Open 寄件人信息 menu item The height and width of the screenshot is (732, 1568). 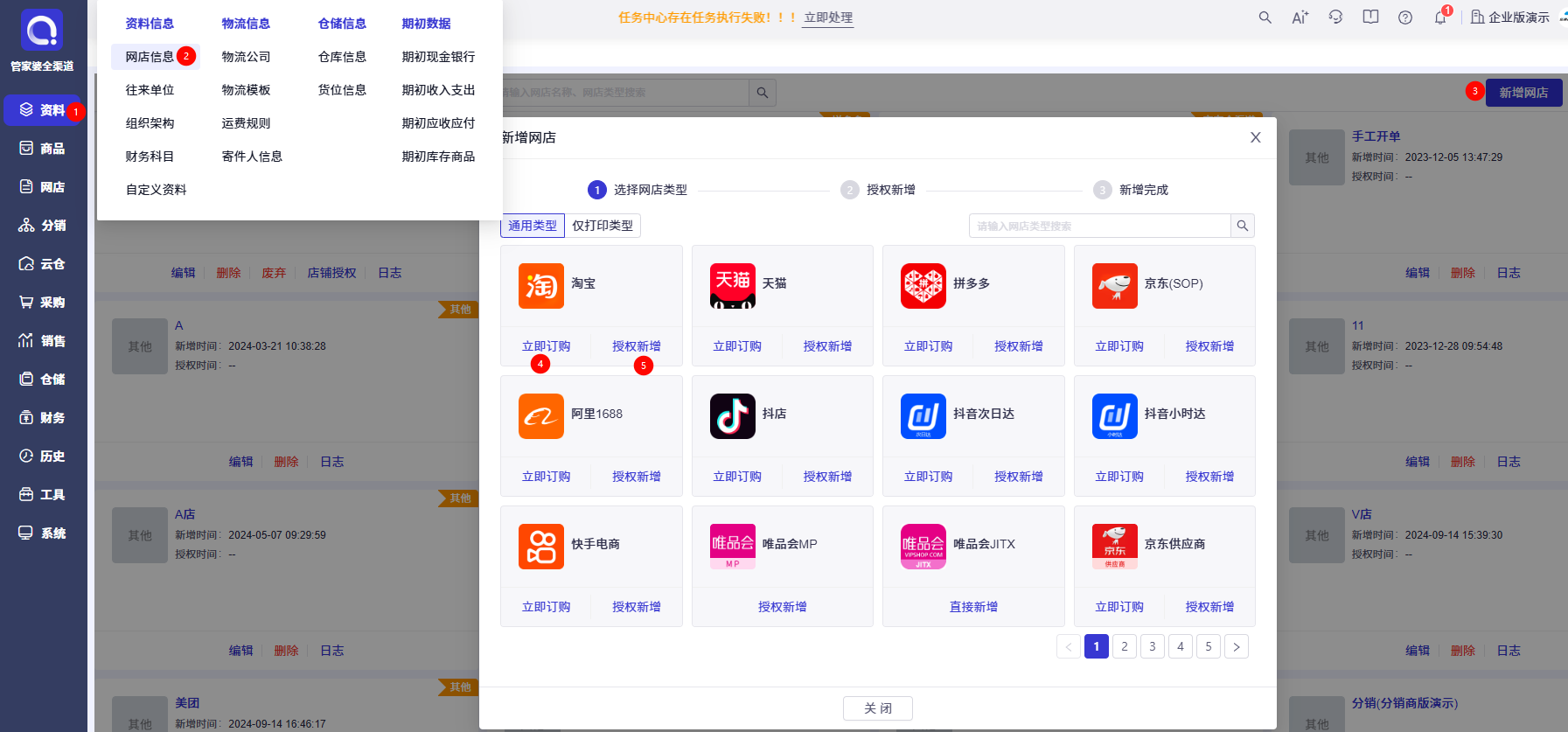click(252, 157)
